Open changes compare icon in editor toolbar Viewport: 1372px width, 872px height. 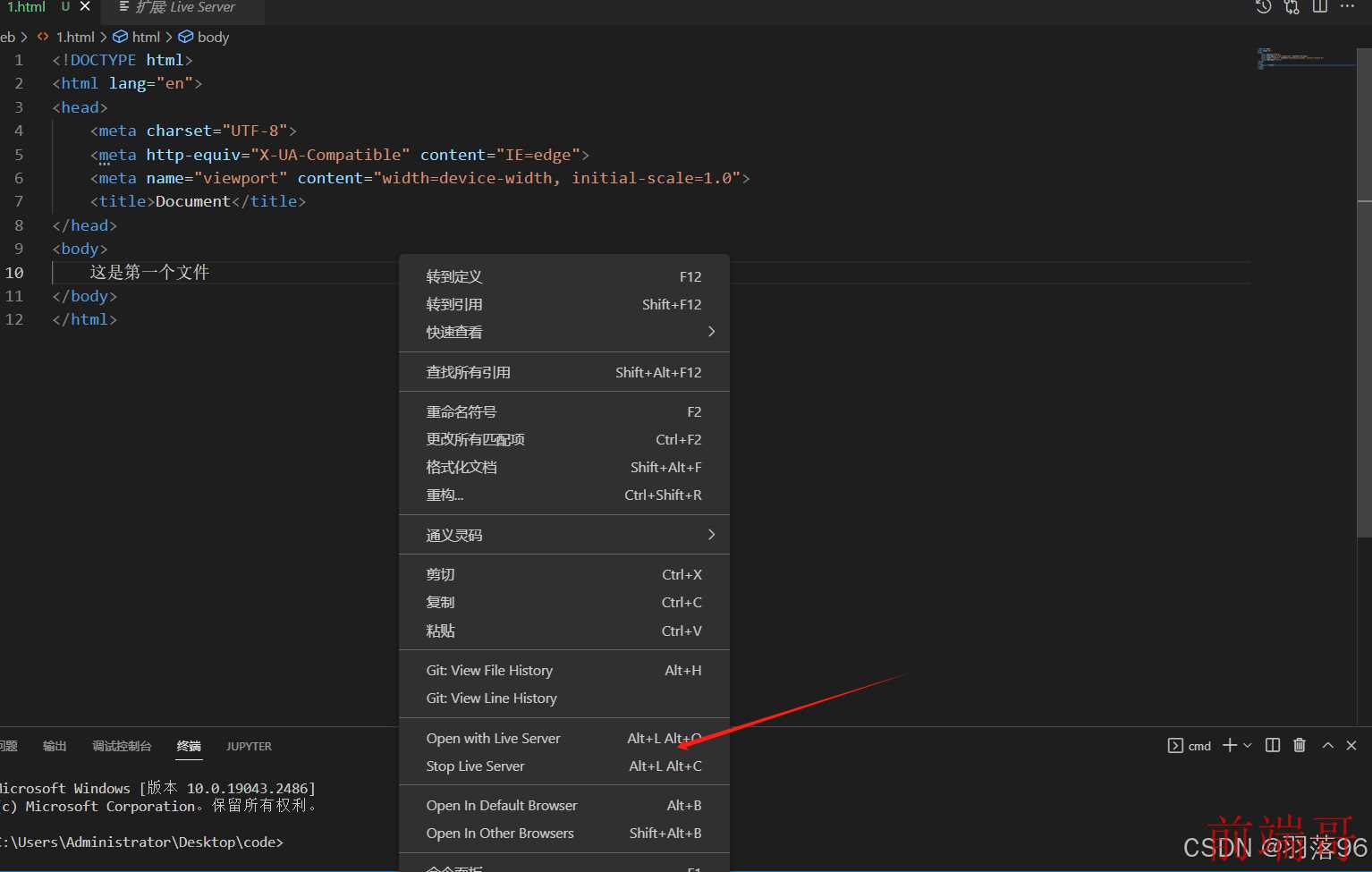(1292, 7)
